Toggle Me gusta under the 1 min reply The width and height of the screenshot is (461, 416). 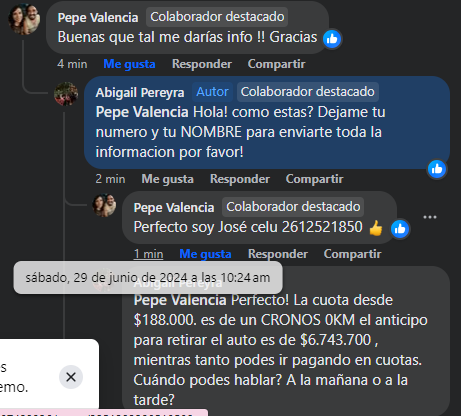(x=205, y=254)
